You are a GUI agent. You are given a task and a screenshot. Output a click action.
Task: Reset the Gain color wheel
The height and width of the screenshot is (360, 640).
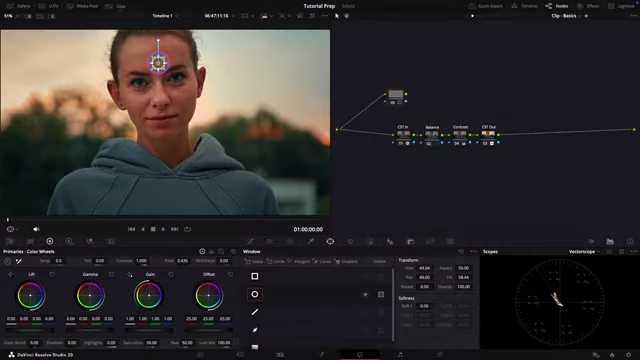(171, 275)
